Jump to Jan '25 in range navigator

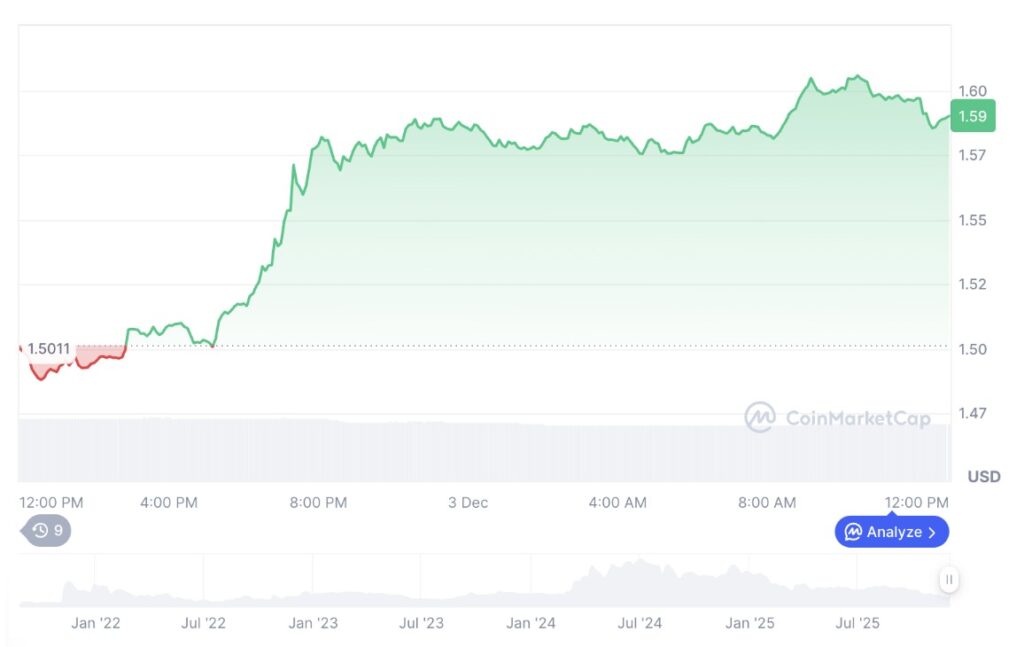750,623
